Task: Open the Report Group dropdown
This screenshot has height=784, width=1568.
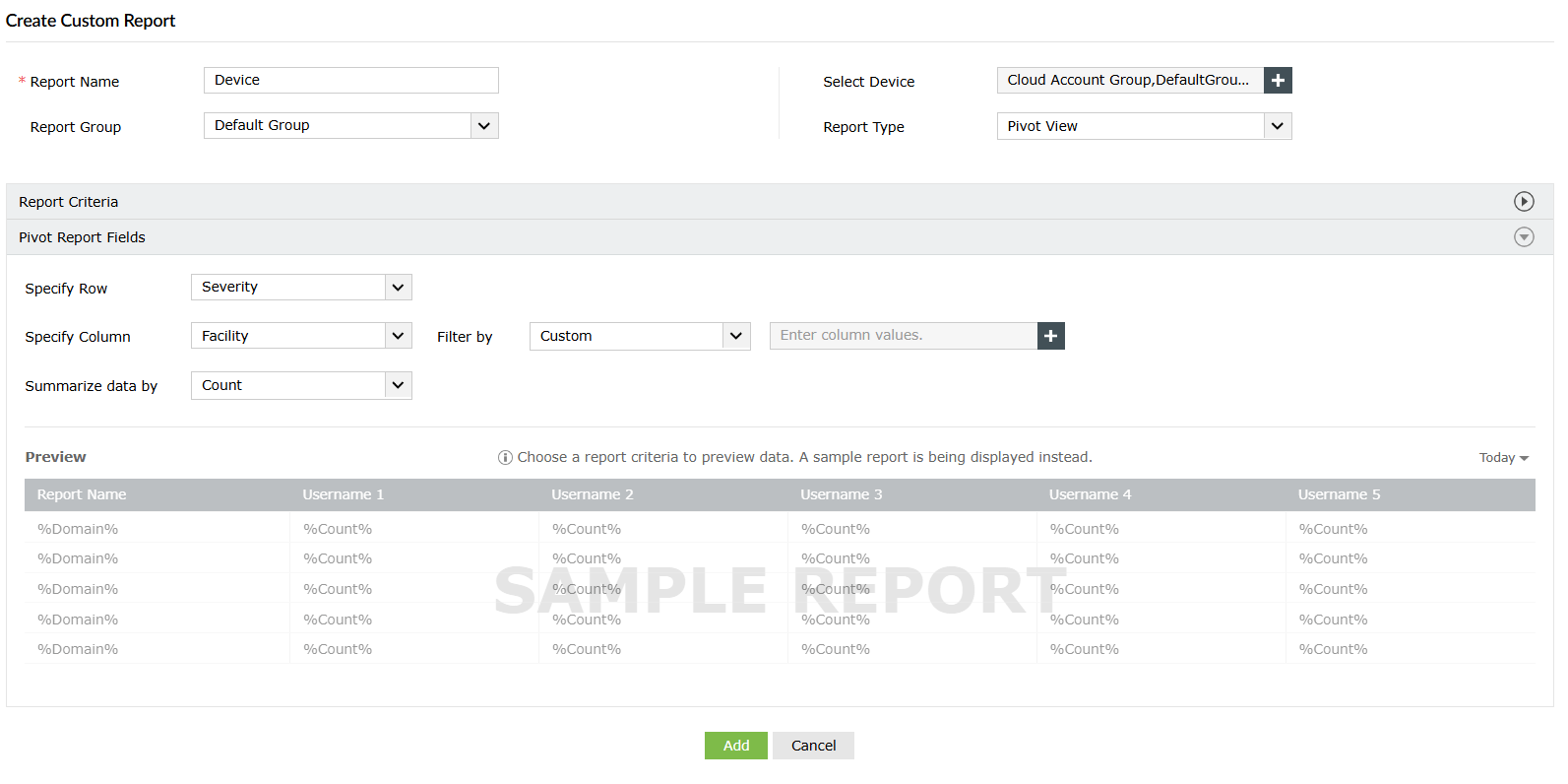Action: point(351,126)
